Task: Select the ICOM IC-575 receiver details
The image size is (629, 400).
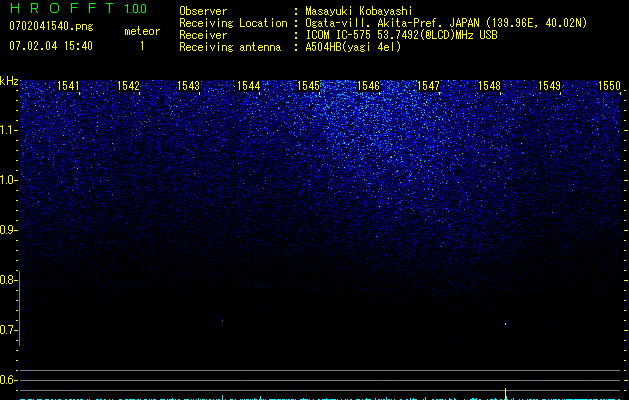Action: coord(401,35)
